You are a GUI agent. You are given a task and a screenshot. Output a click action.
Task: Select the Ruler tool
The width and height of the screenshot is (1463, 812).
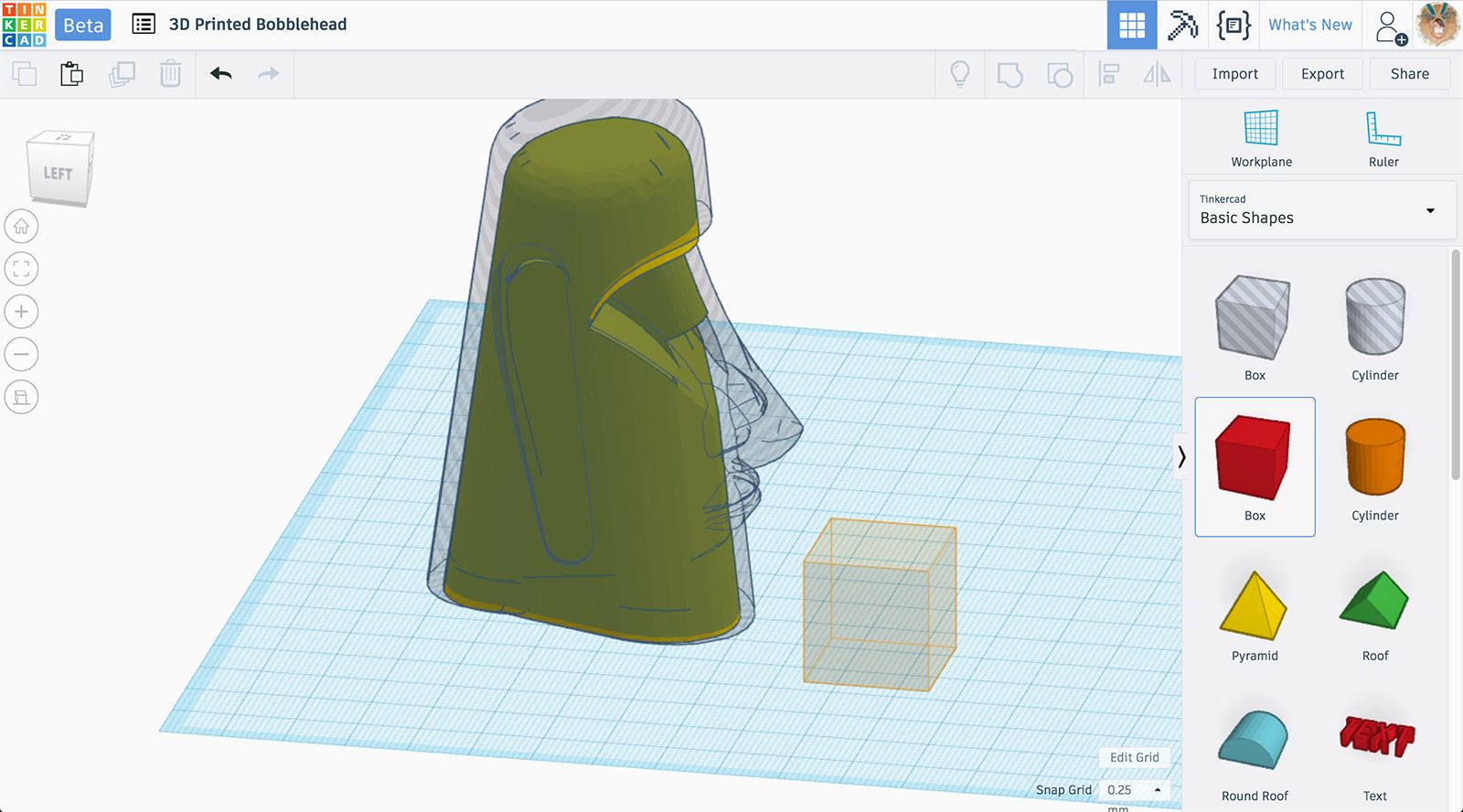coord(1383,139)
